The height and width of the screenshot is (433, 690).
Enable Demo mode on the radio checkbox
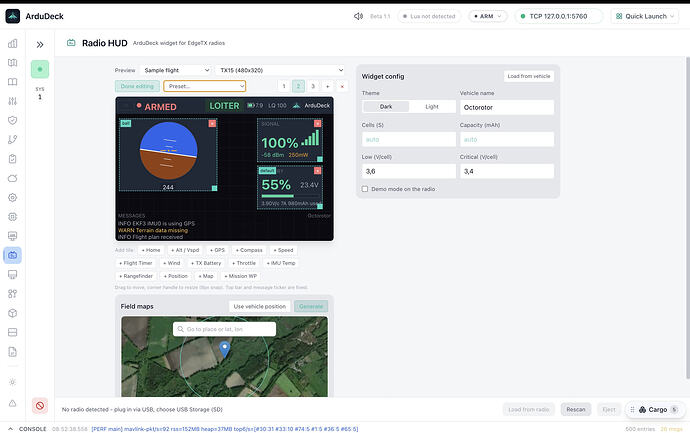pos(365,189)
